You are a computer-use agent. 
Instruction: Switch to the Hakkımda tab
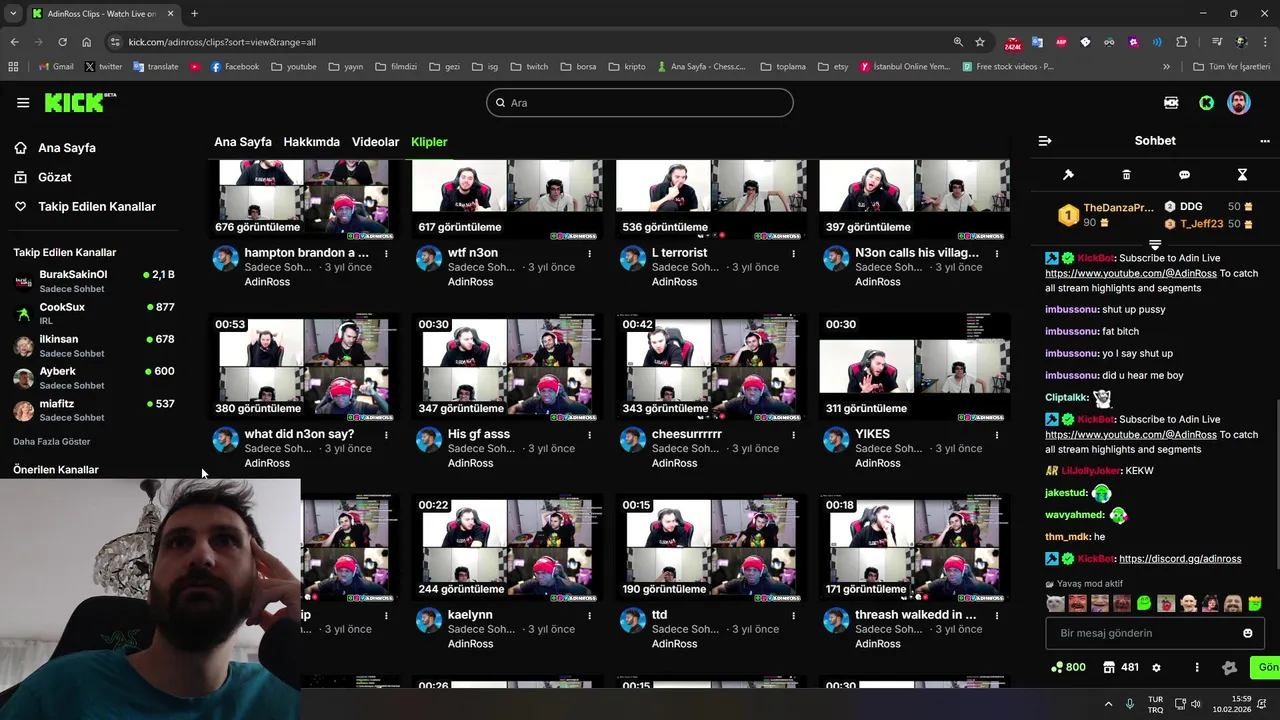click(x=311, y=142)
